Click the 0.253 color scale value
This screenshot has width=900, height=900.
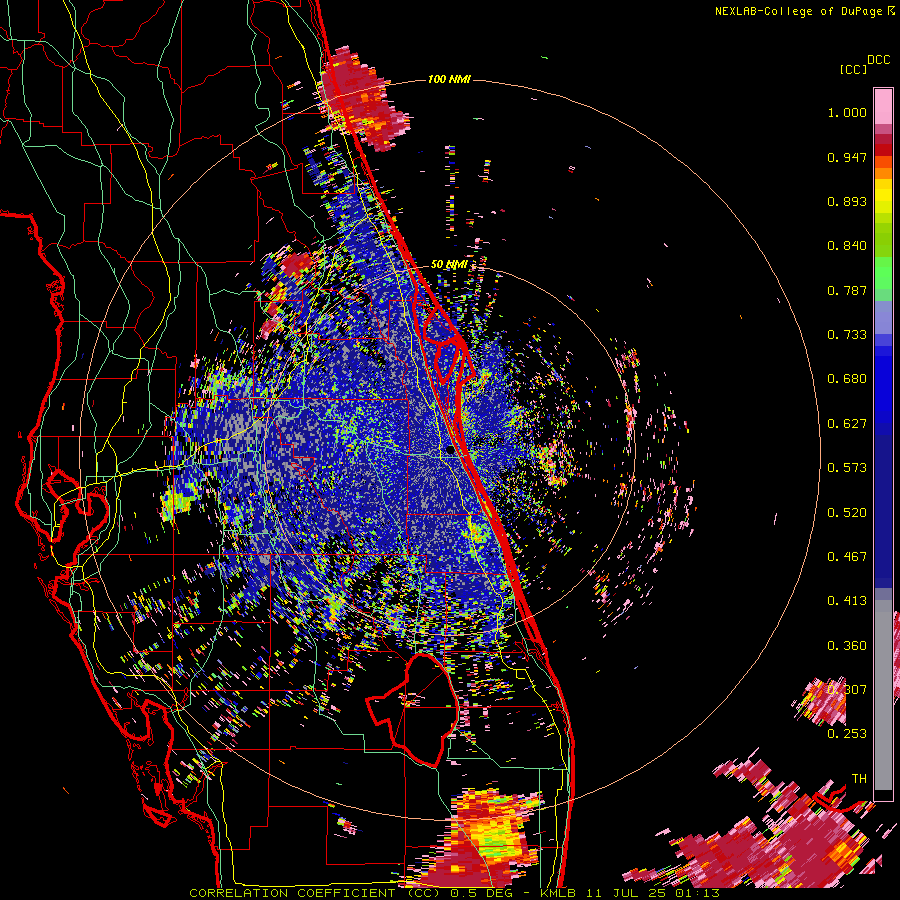click(847, 734)
